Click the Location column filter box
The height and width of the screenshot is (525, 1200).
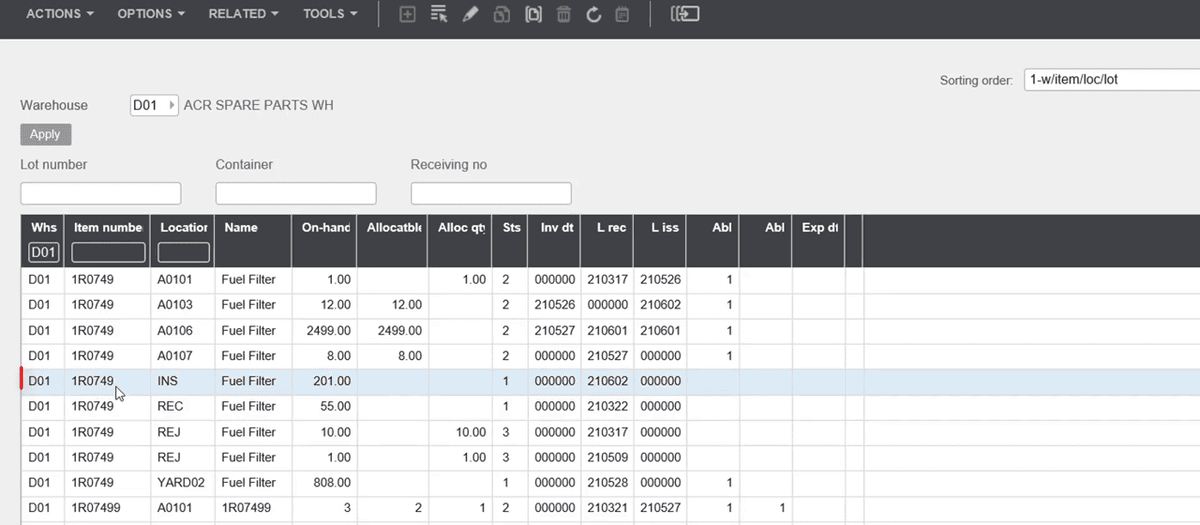coord(183,252)
